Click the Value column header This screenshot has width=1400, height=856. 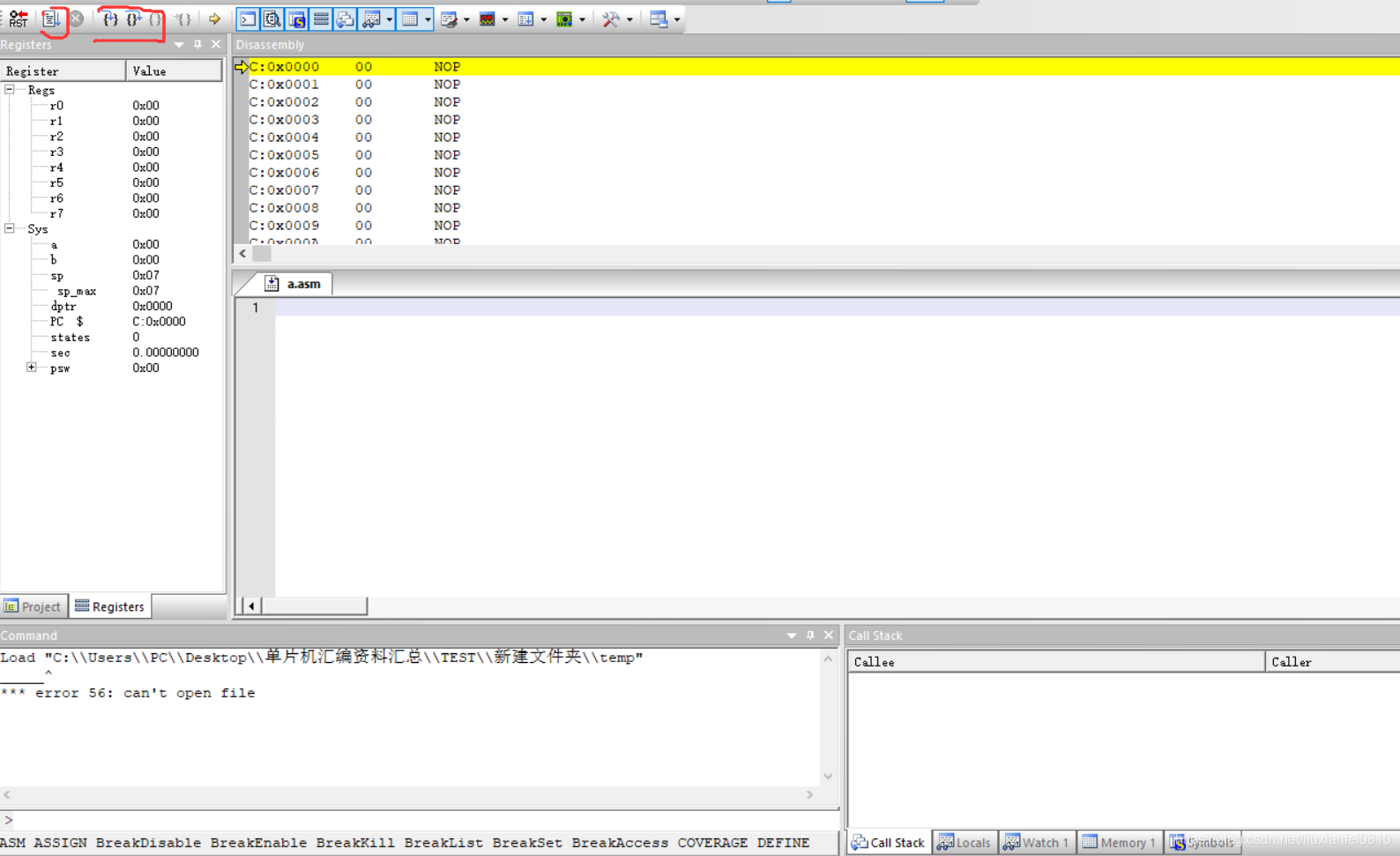tap(174, 71)
